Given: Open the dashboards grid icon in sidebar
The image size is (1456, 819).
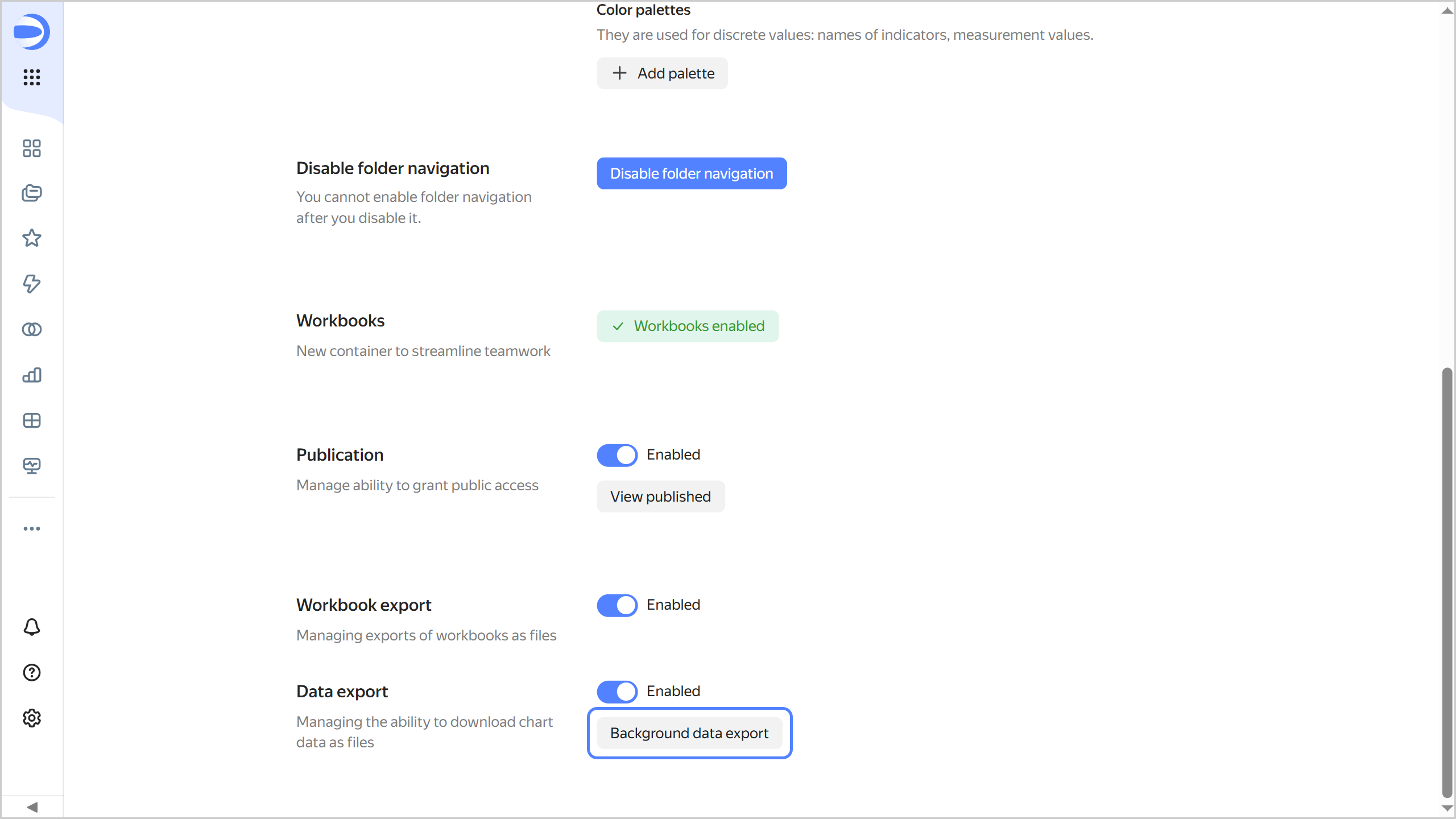Looking at the screenshot, I should pos(32,148).
